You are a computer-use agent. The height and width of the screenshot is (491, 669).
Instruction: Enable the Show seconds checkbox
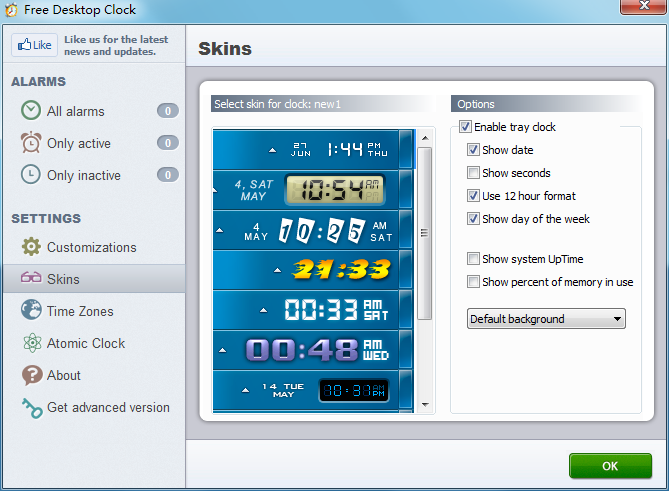pyautogui.click(x=474, y=173)
